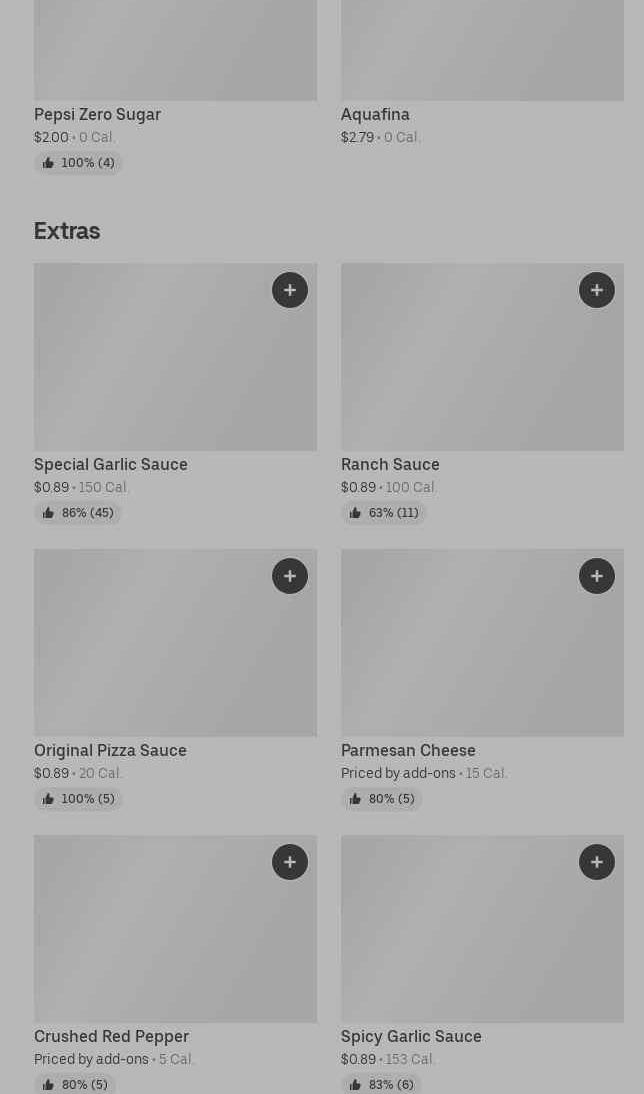
Task: Click the Crushed Red Pepper title
Action: (x=111, y=1036)
